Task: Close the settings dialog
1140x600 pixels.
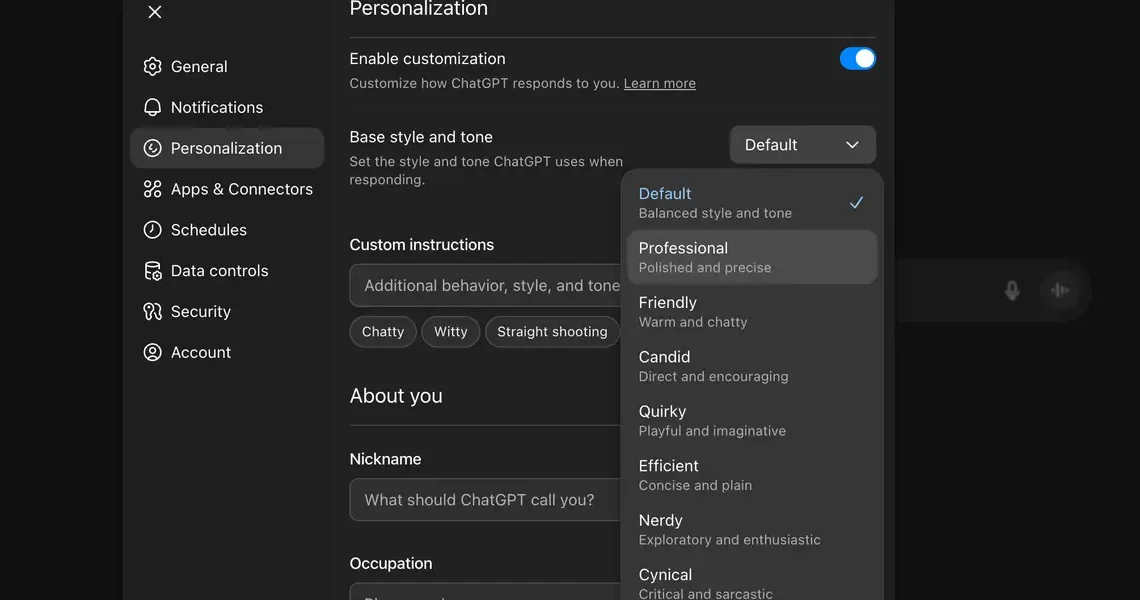Action: tap(154, 12)
